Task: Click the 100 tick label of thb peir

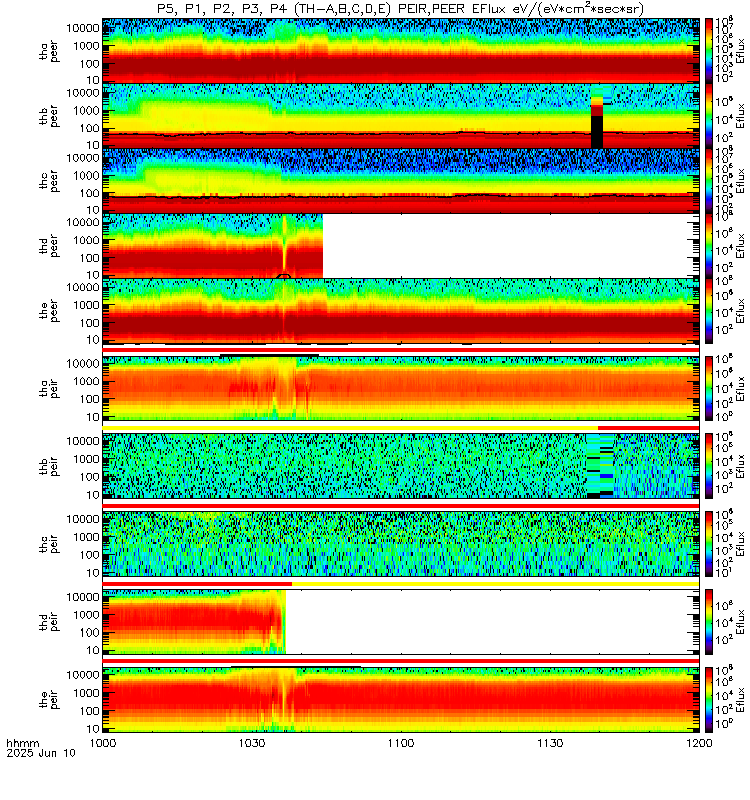Action: point(90,477)
